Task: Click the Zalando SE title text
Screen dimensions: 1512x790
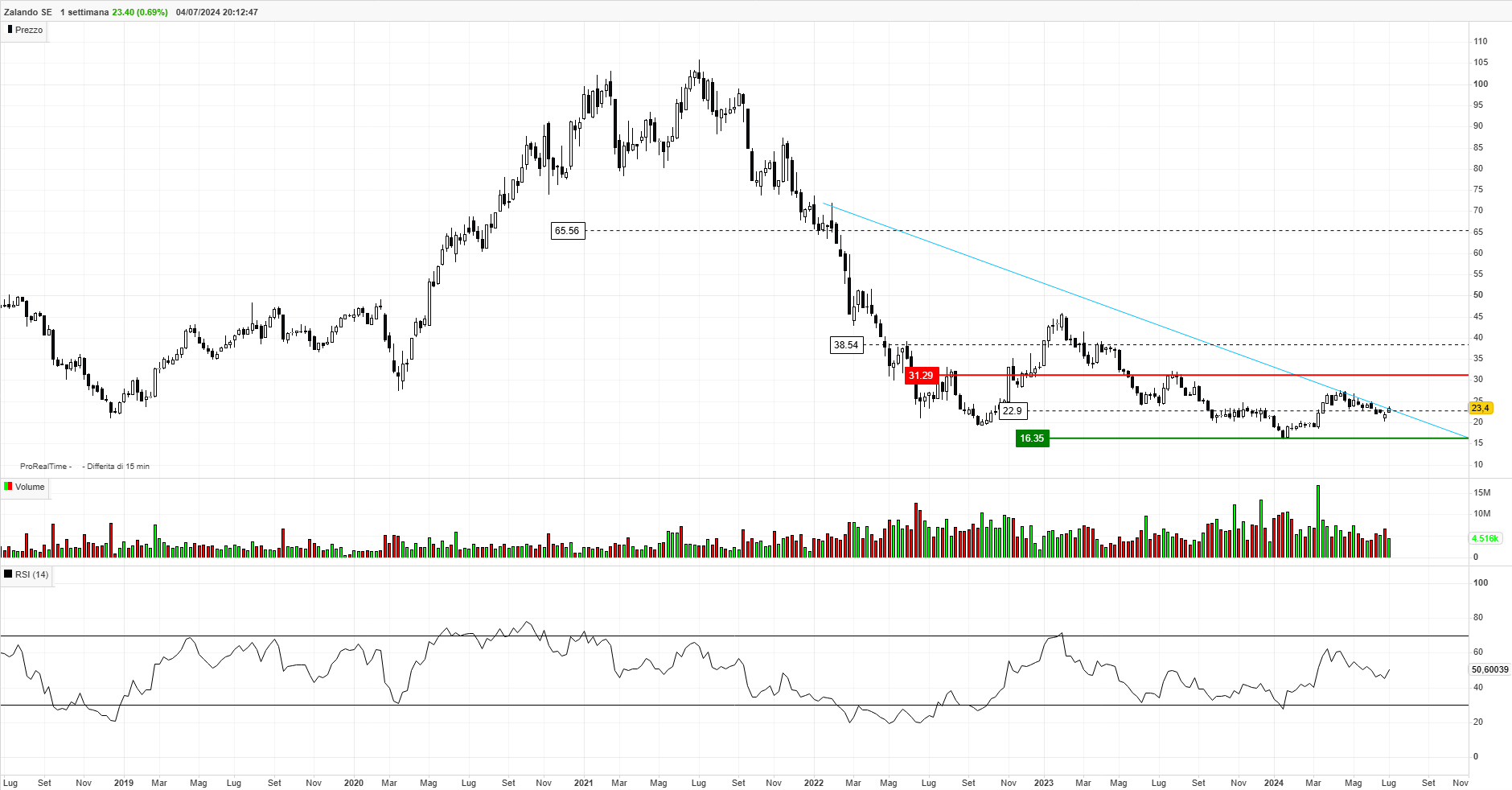Action: point(28,12)
